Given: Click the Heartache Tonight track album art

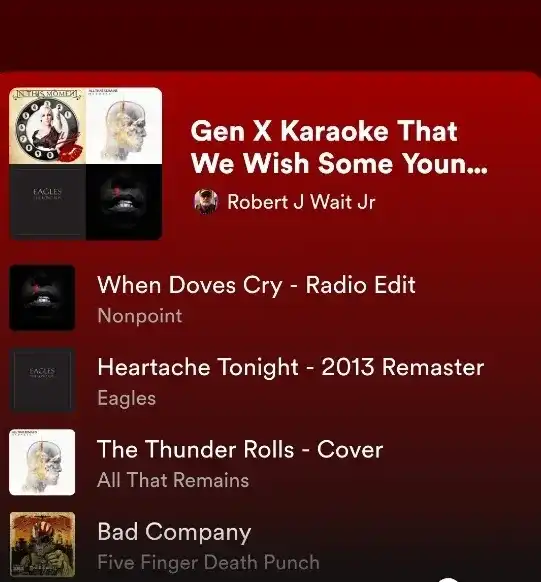Looking at the screenshot, I should [x=42, y=380].
